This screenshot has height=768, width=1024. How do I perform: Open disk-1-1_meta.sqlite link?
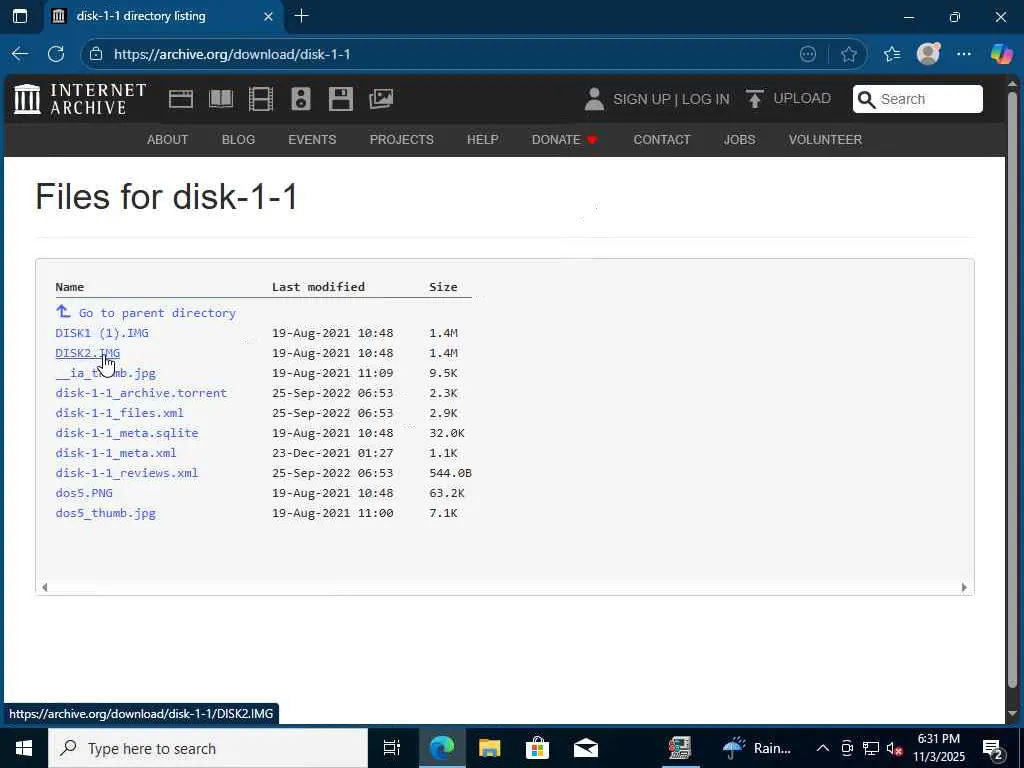point(127,433)
